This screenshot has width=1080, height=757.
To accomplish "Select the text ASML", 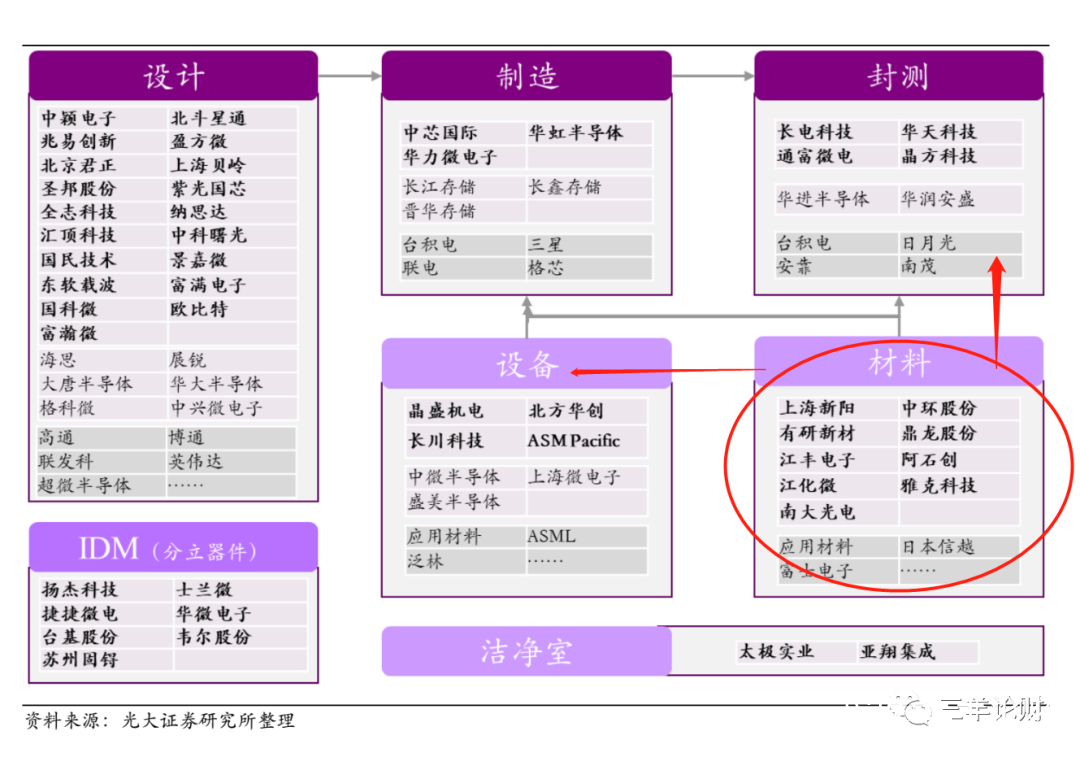I will 552,535.
